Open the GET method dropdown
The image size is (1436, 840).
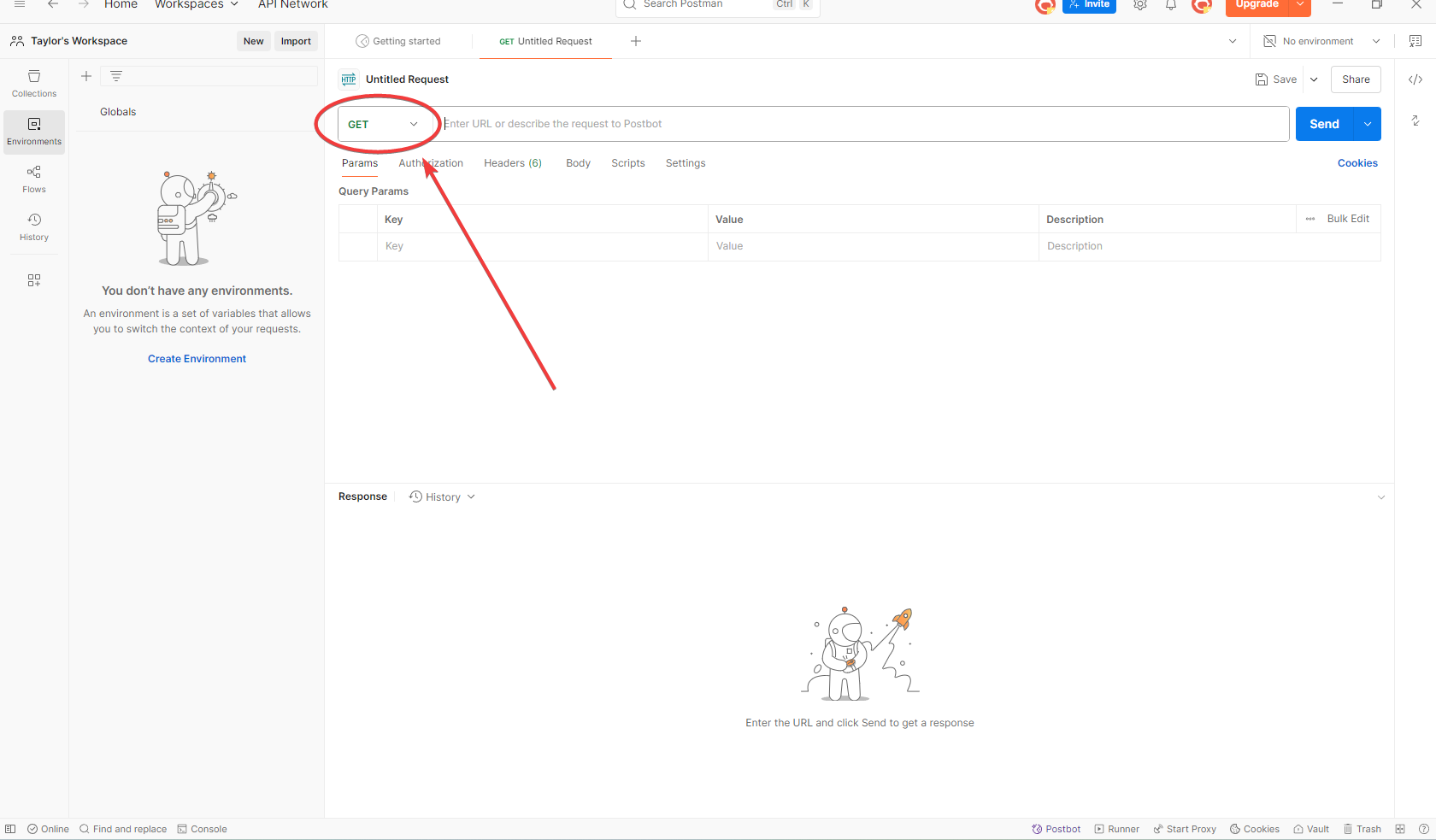[x=383, y=124]
